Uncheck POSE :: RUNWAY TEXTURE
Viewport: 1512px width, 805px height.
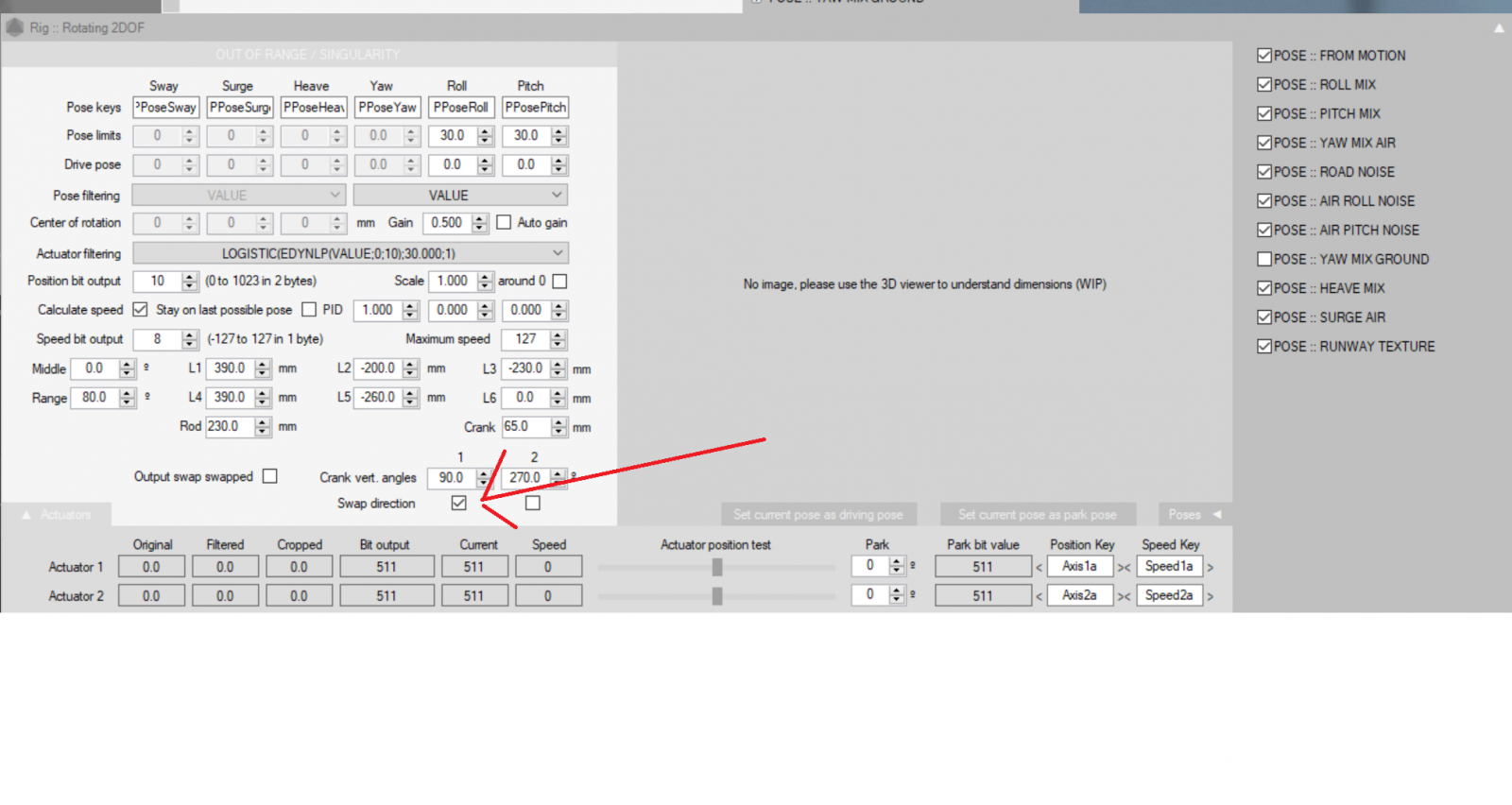click(1264, 347)
